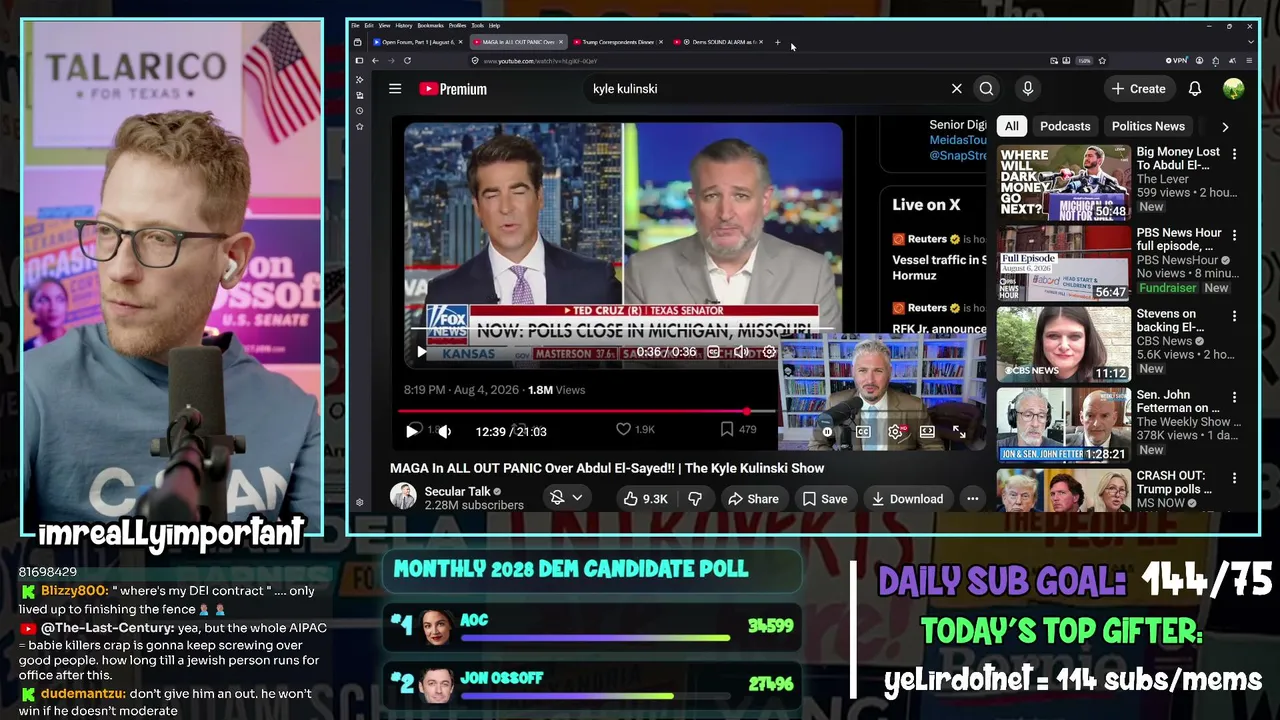The image size is (1280, 720).
Task: Click the browser forward arrow
Action: point(390,61)
